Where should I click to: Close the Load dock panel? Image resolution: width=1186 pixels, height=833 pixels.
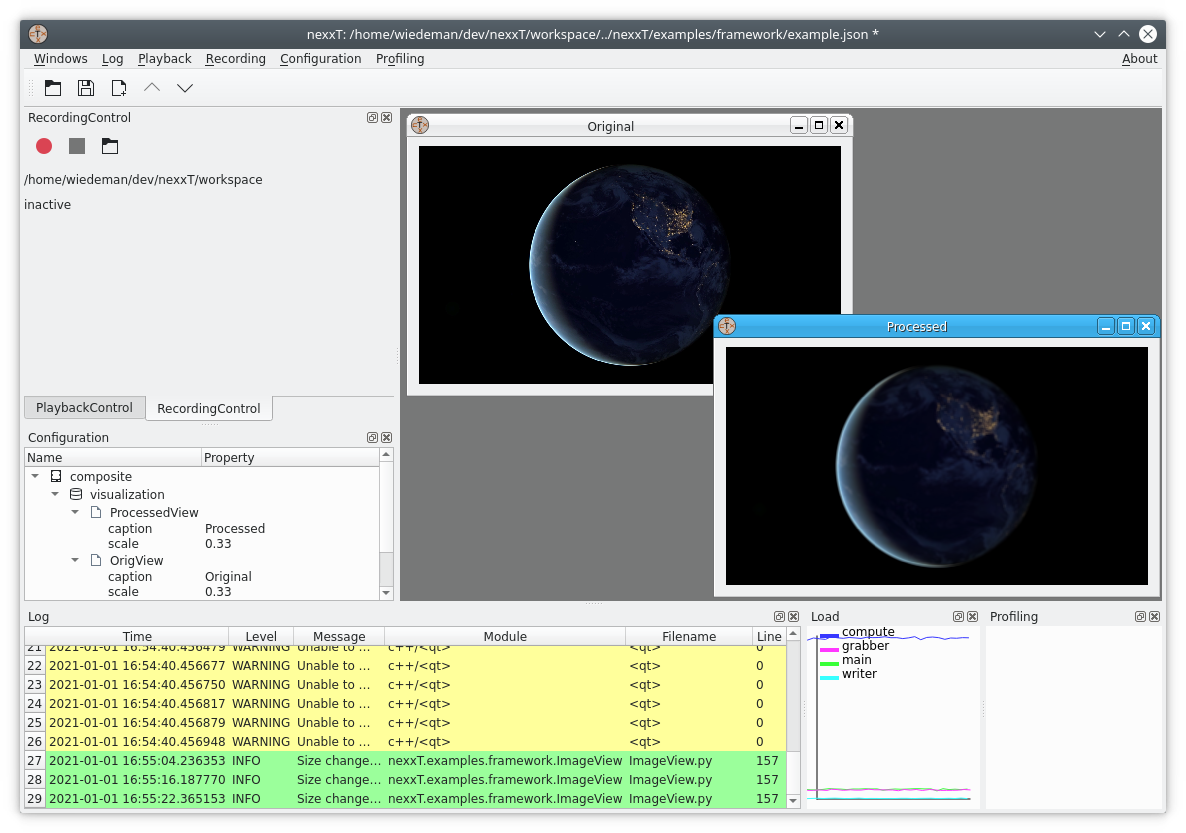pyautogui.click(x=973, y=617)
